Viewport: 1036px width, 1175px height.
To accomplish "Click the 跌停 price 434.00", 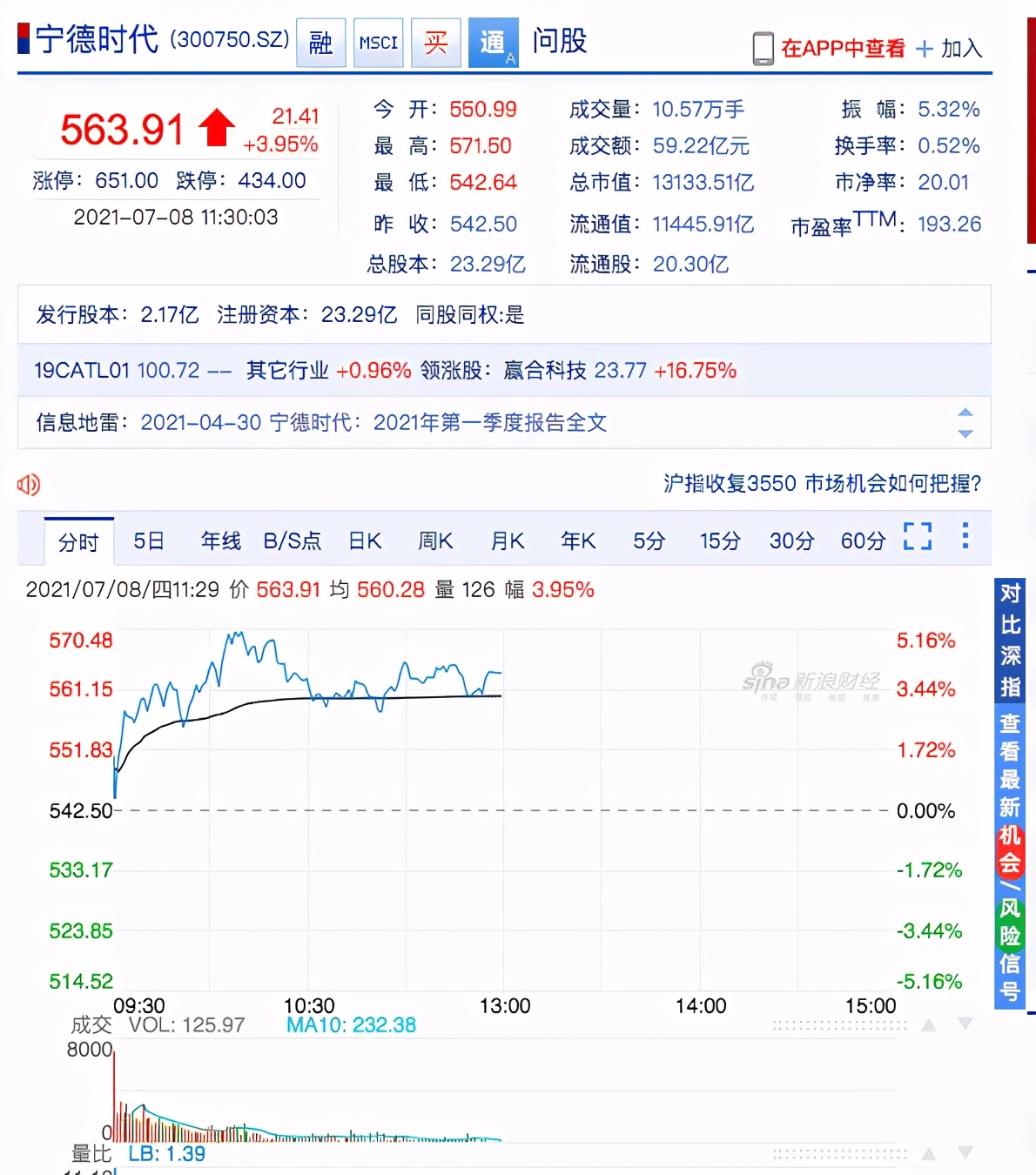I will point(272,181).
